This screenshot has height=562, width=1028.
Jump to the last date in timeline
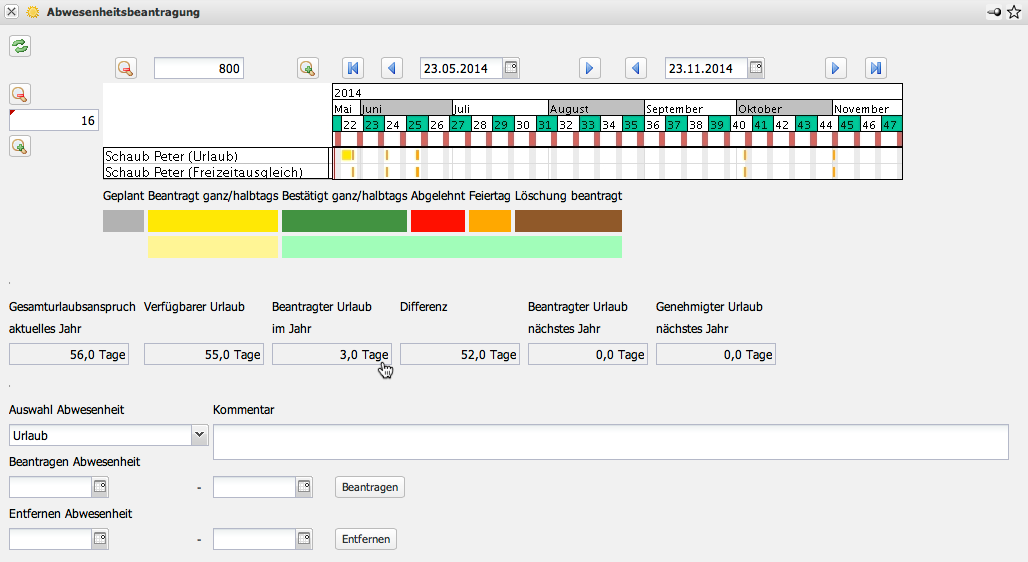pos(876,68)
